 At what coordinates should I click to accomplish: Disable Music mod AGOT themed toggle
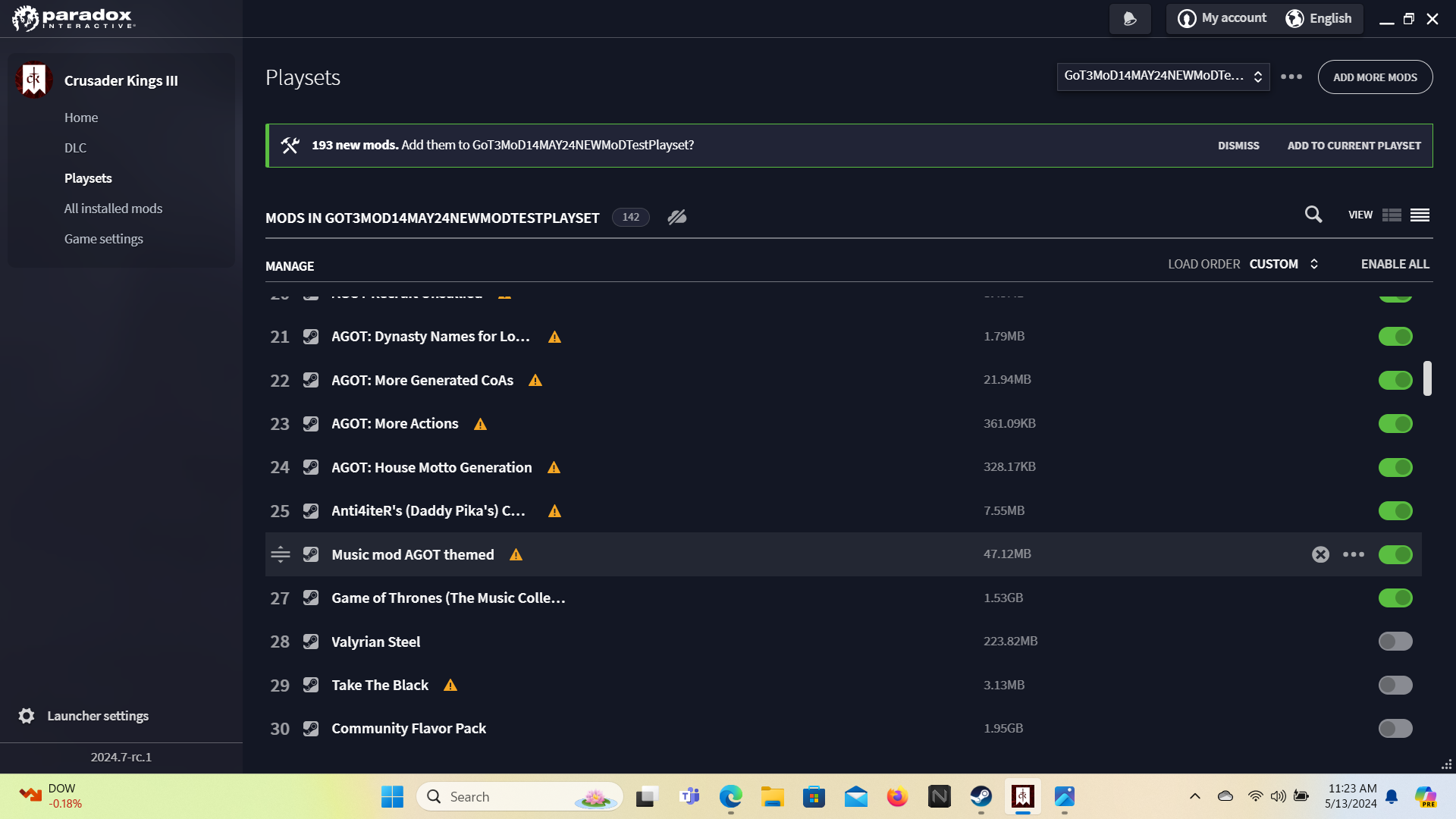[x=1395, y=554]
